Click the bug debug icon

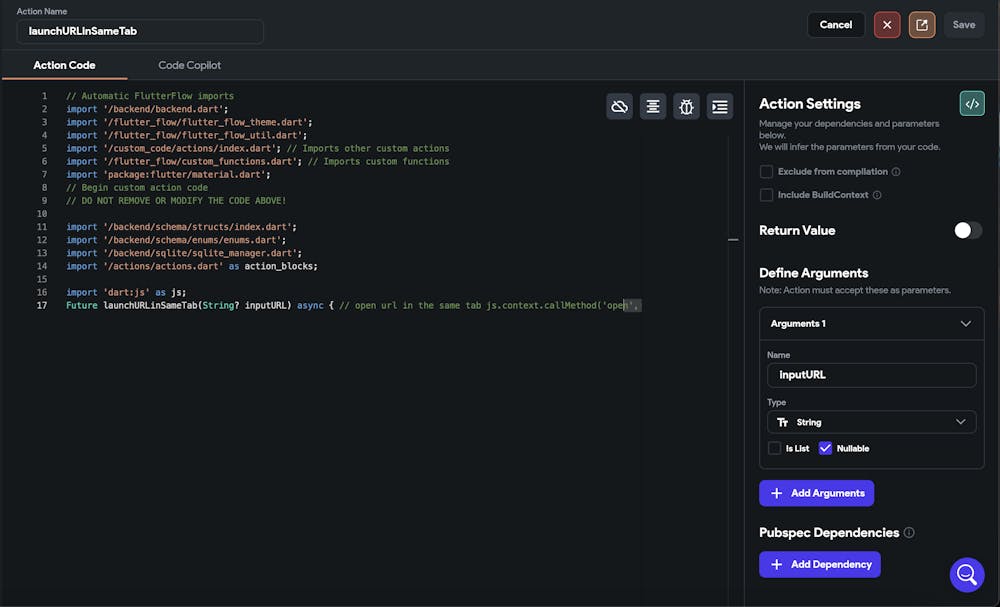click(686, 106)
